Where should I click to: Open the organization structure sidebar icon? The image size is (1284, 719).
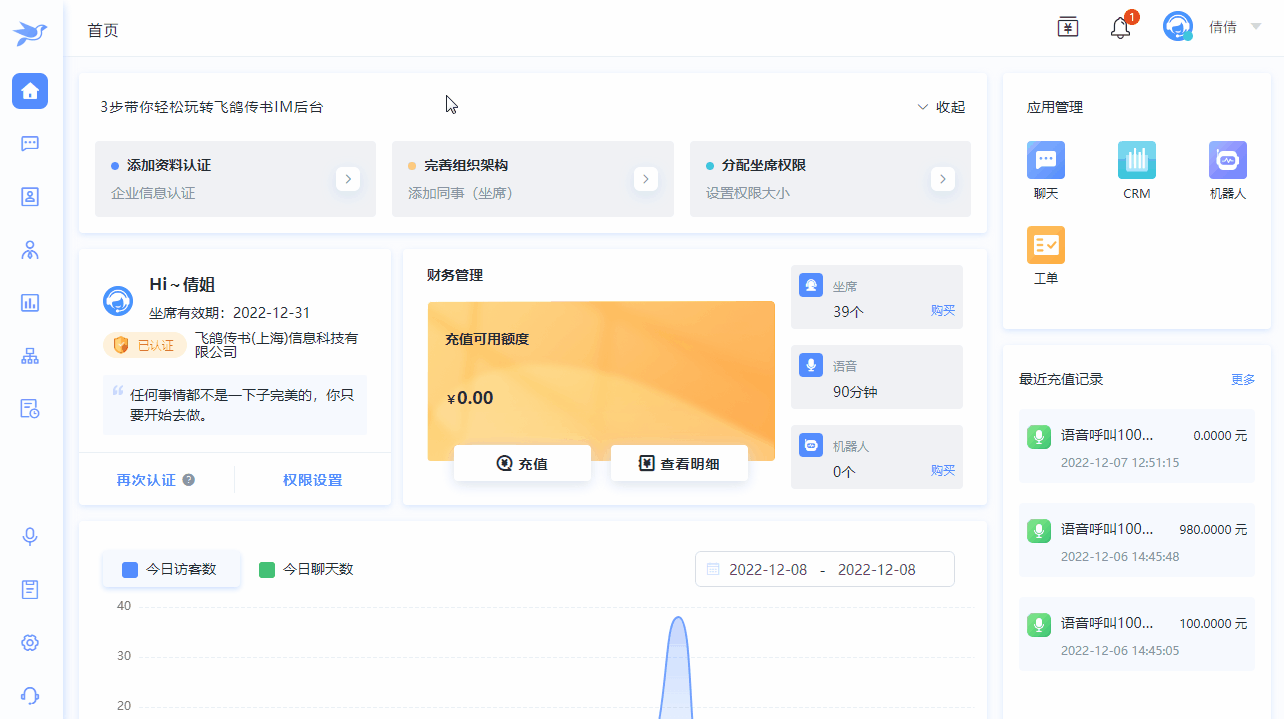pos(30,356)
